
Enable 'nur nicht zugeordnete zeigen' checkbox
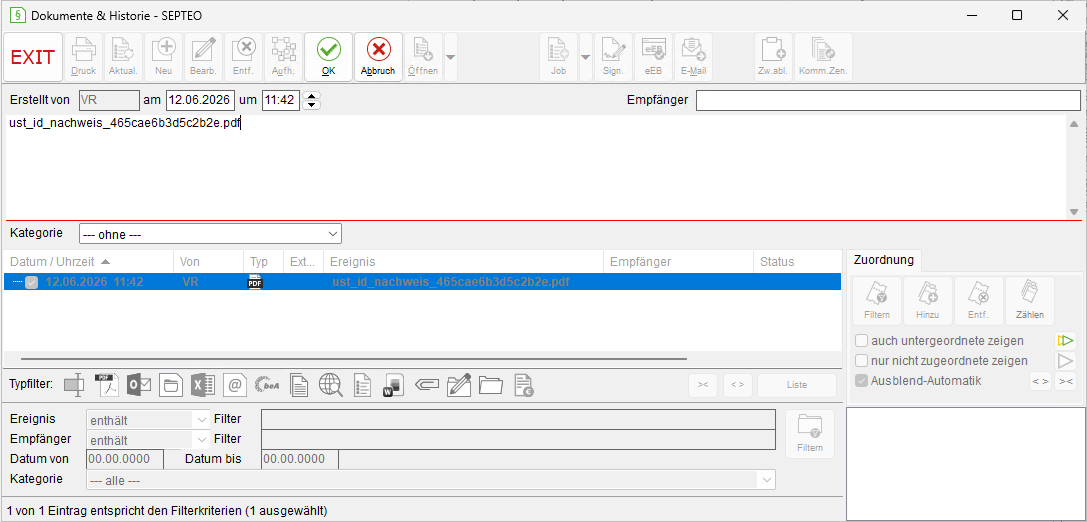click(x=862, y=360)
